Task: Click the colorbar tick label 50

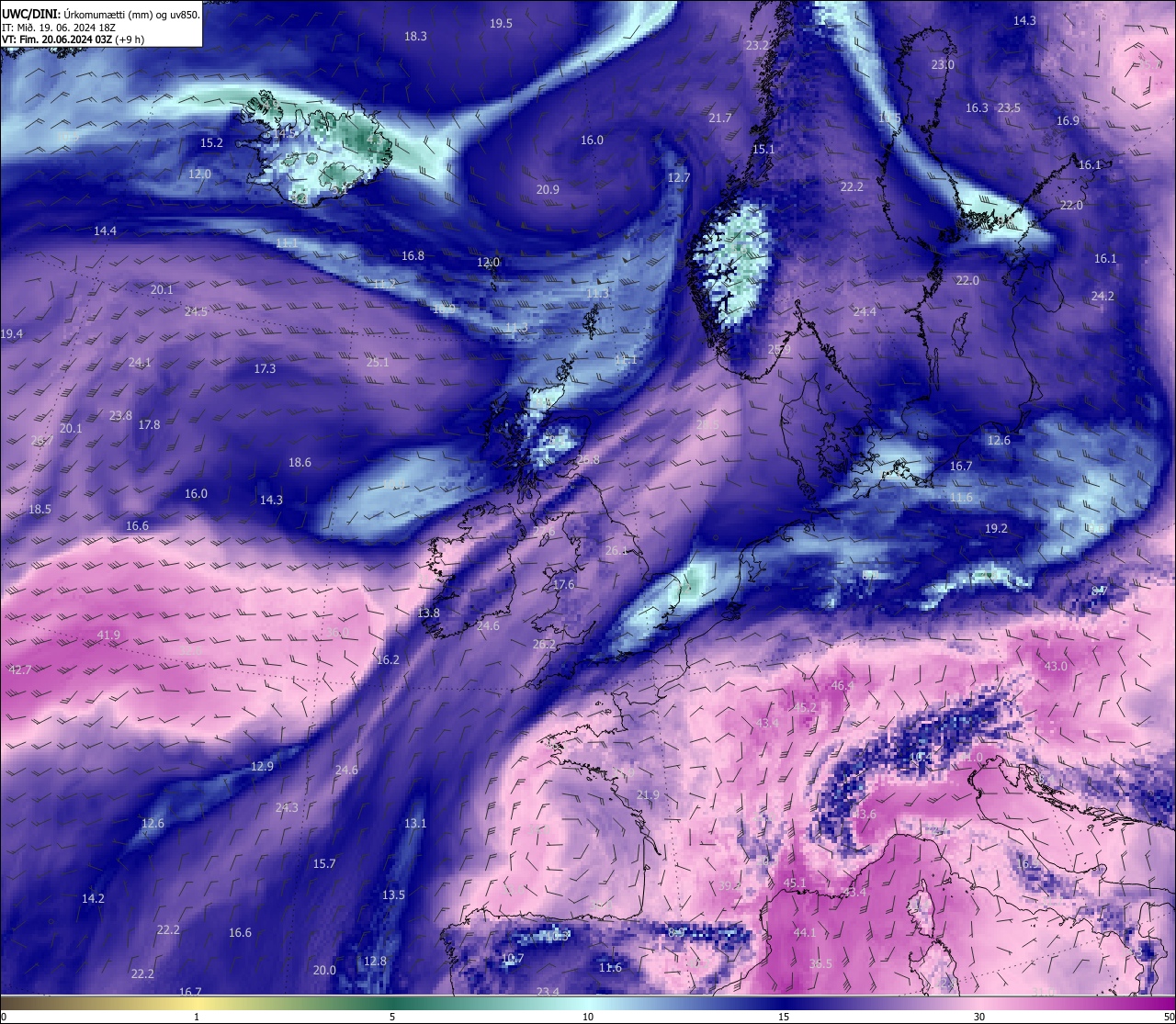Action: pyautogui.click(x=1168, y=1017)
